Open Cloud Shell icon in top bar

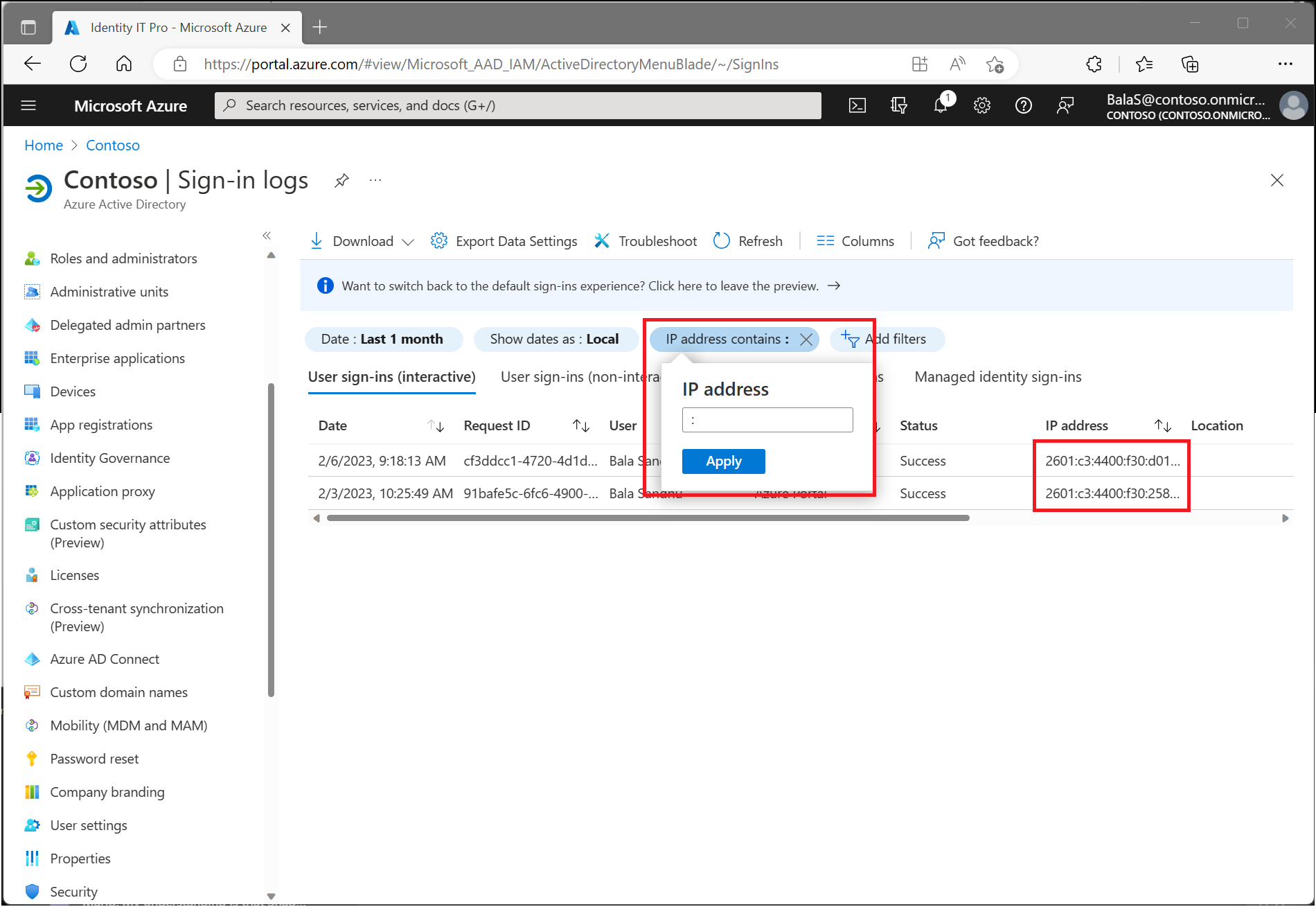857,105
